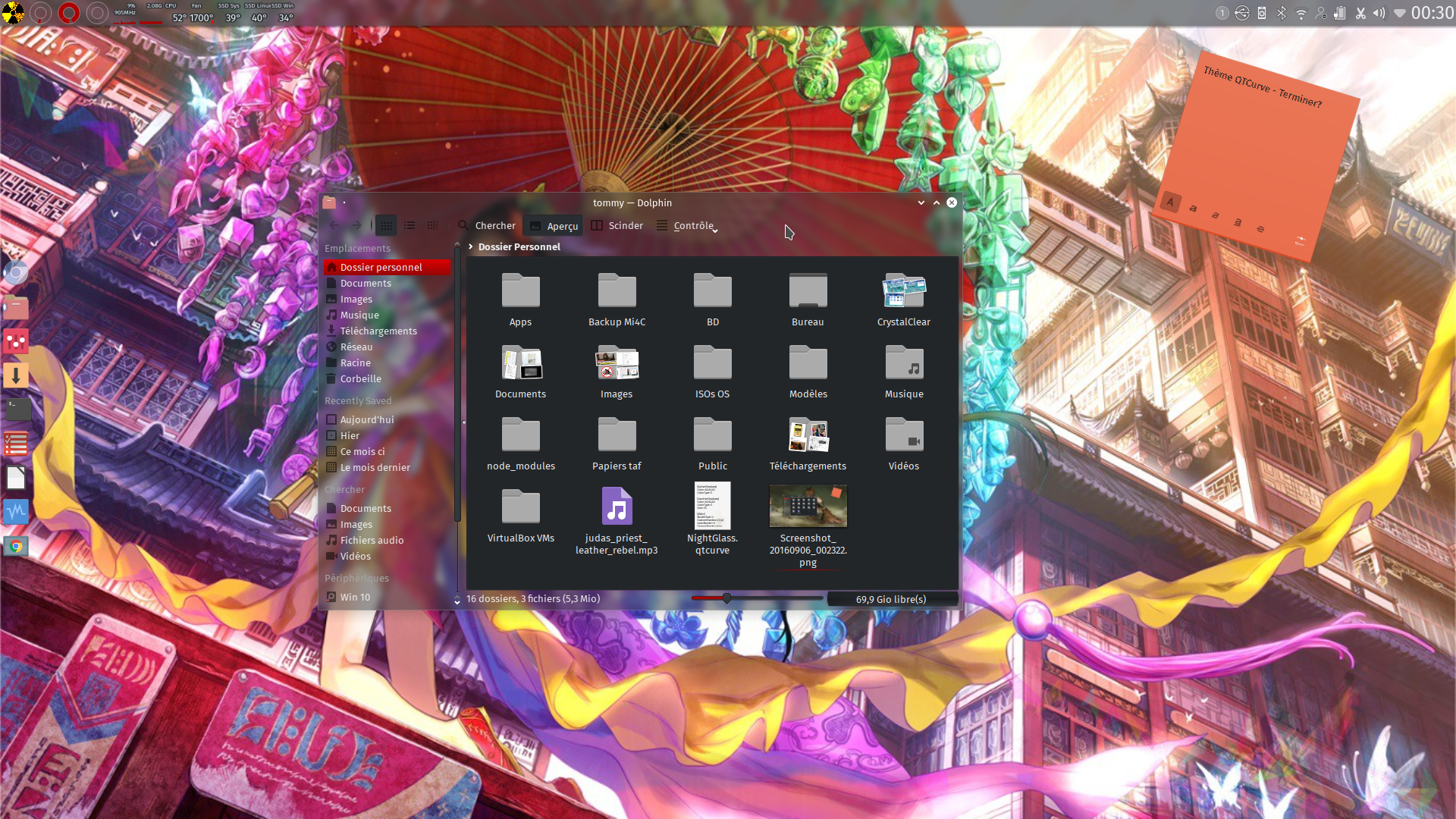Click bold A button on sticky note
The image size is (1456, 819).
(x=1170, y=202)
